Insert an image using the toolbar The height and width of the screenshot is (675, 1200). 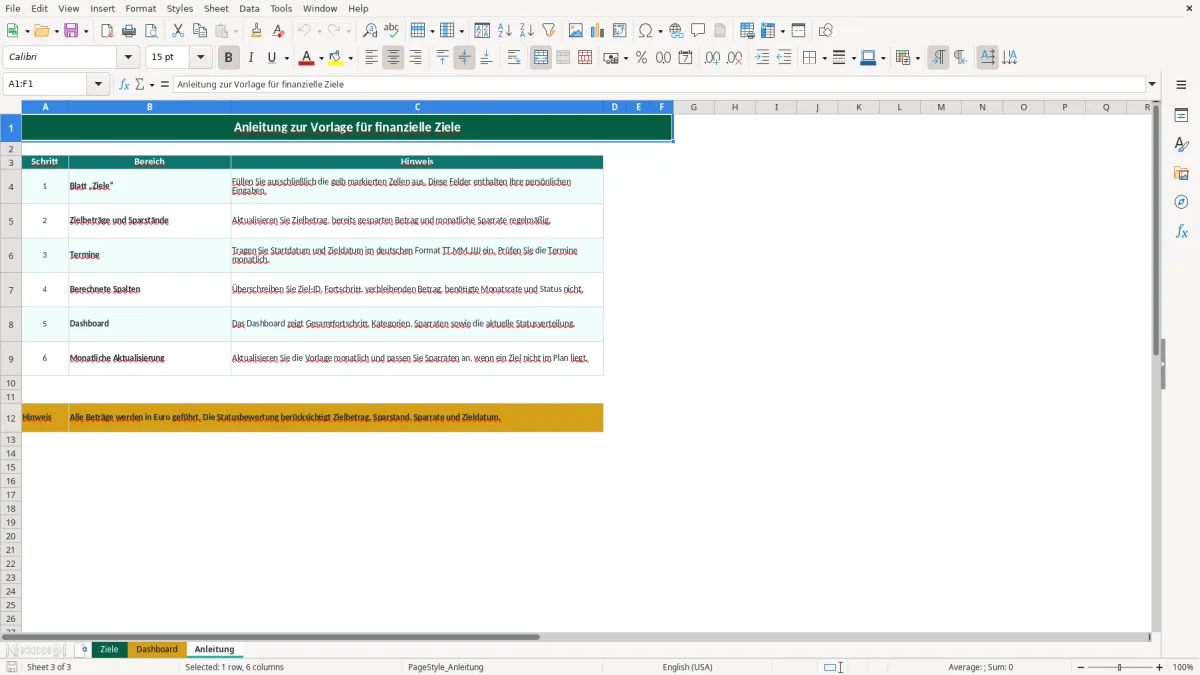pyautogui.click(x=576, y=31)
